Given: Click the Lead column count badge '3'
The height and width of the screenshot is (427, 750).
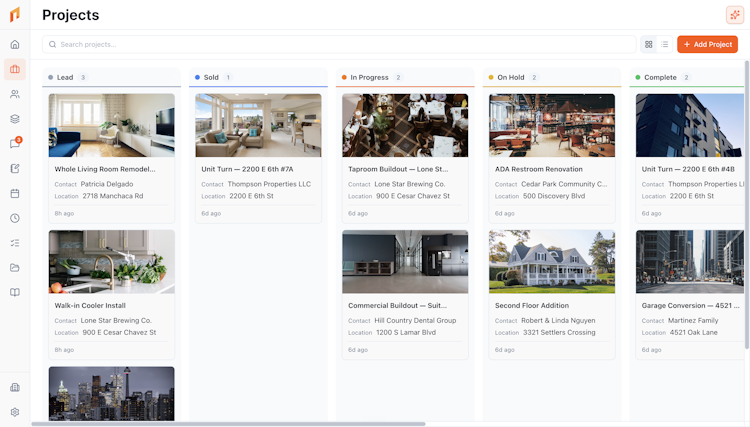Looking at the screenshot, I should coord(83,77).
